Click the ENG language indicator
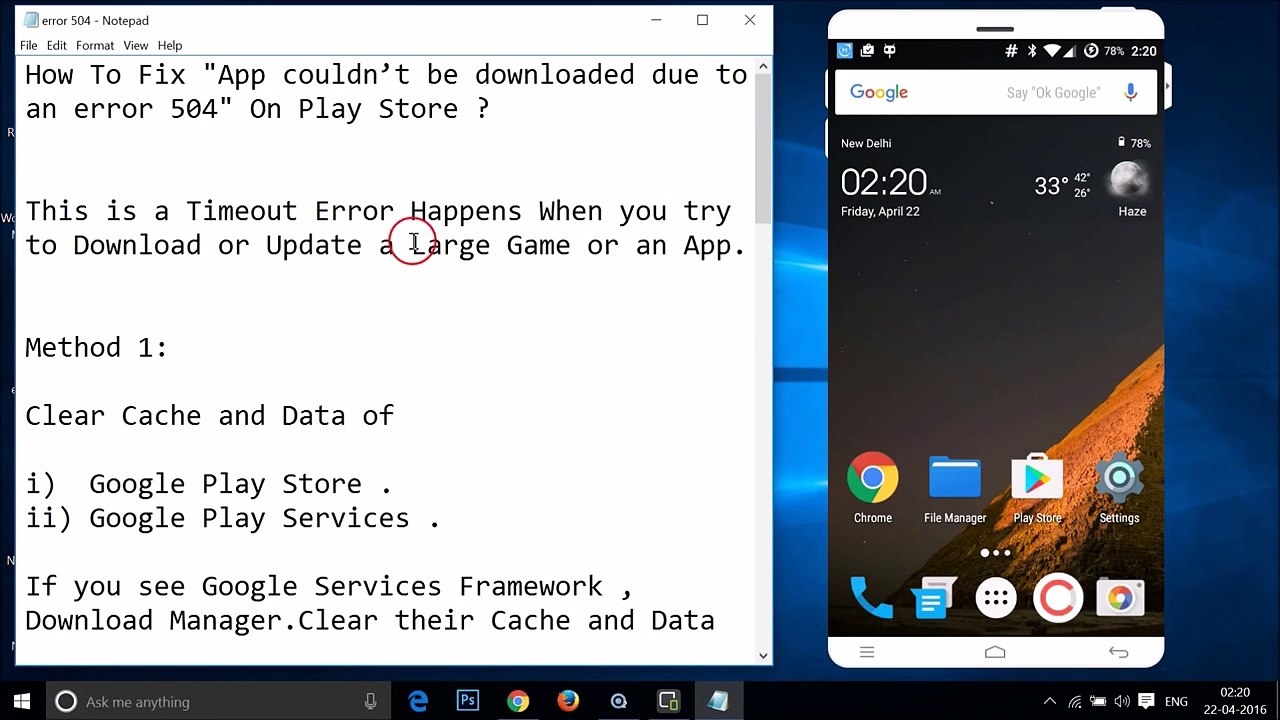1280x720 pixels. pos(1176,702)
